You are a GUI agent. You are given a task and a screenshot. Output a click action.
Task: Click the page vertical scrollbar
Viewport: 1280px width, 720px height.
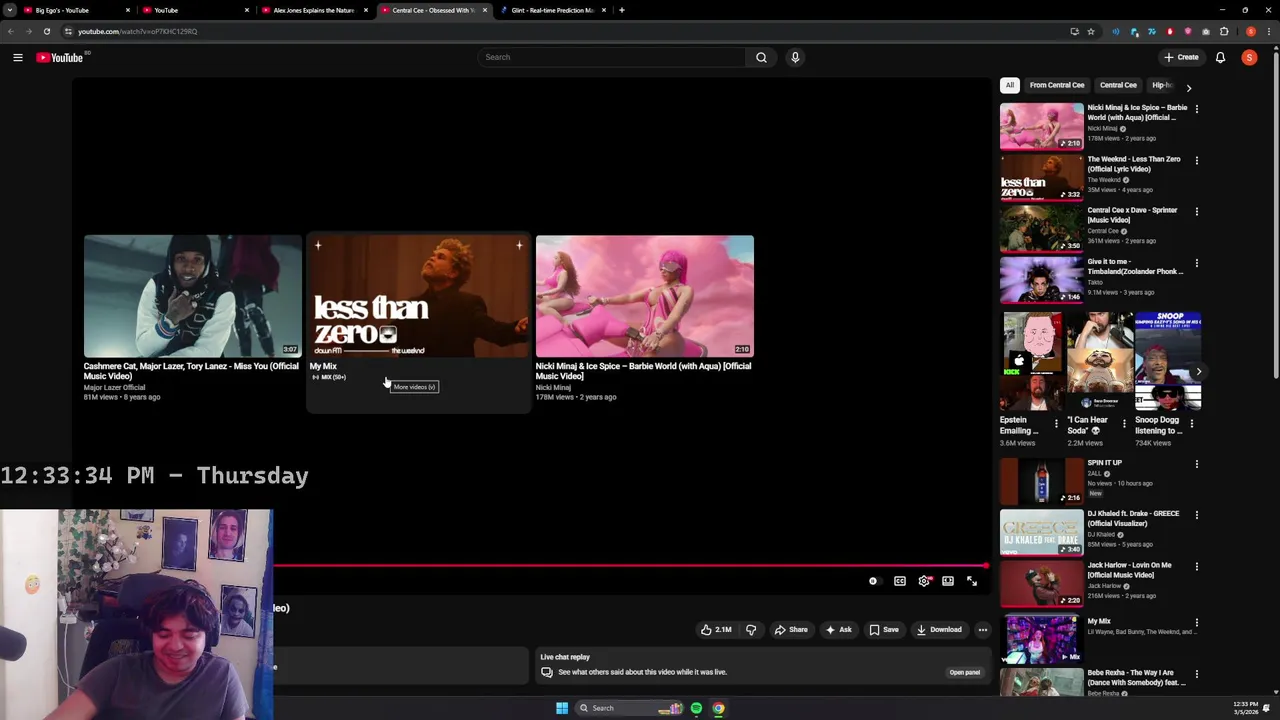(1275, 215)
